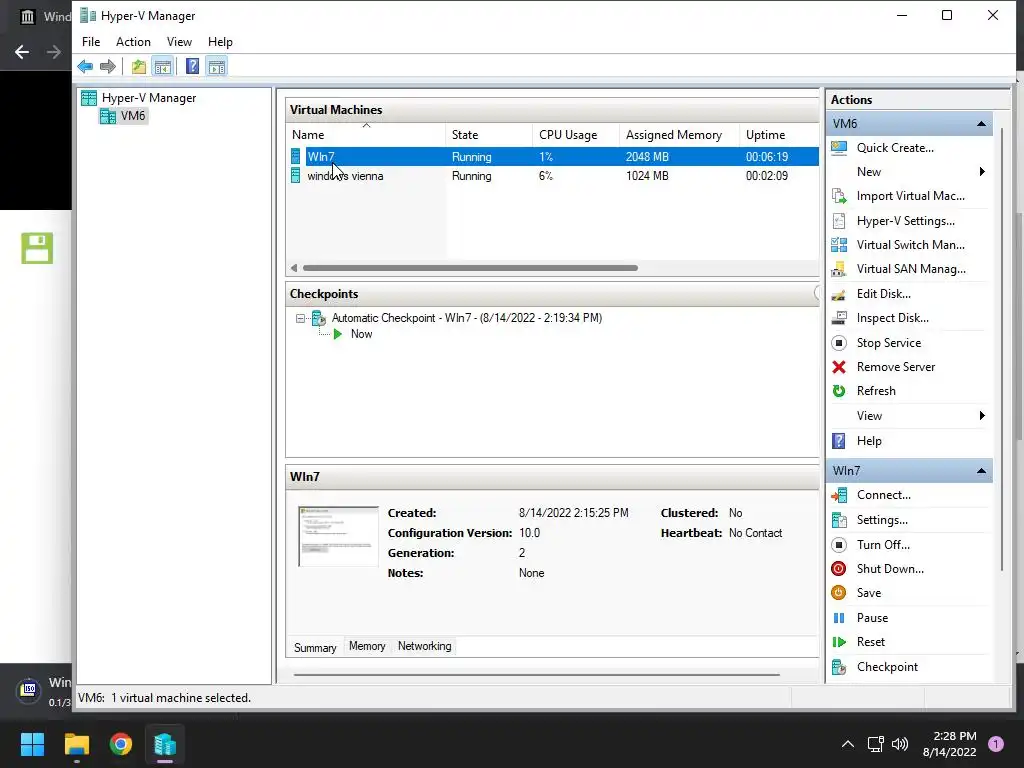Sort by the Assigned Memory column header
The height and width of the screenshot is (768, 1024).
coord(679,135)
